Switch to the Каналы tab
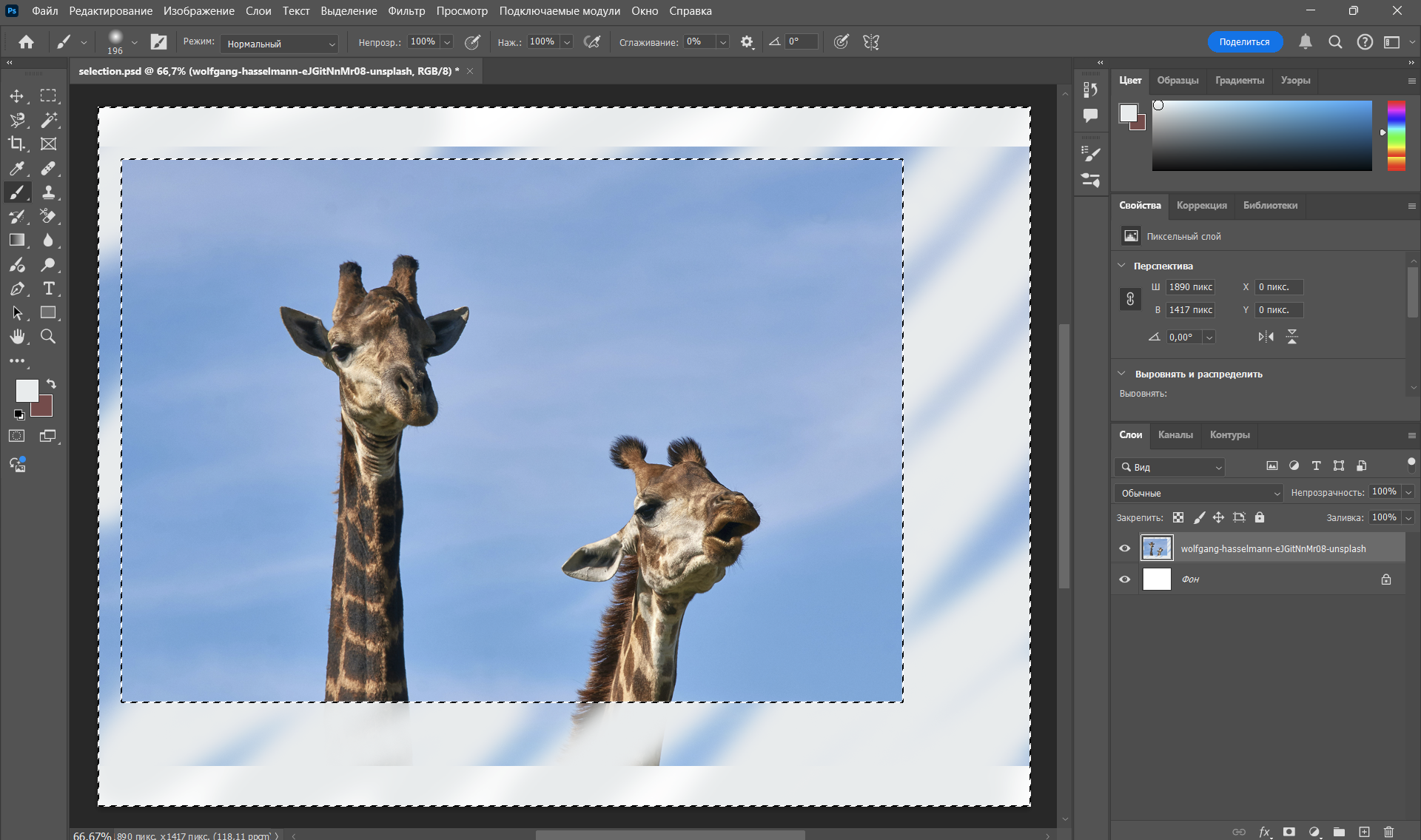This screenshot has height=840, width=1421. pos(1175,435)
